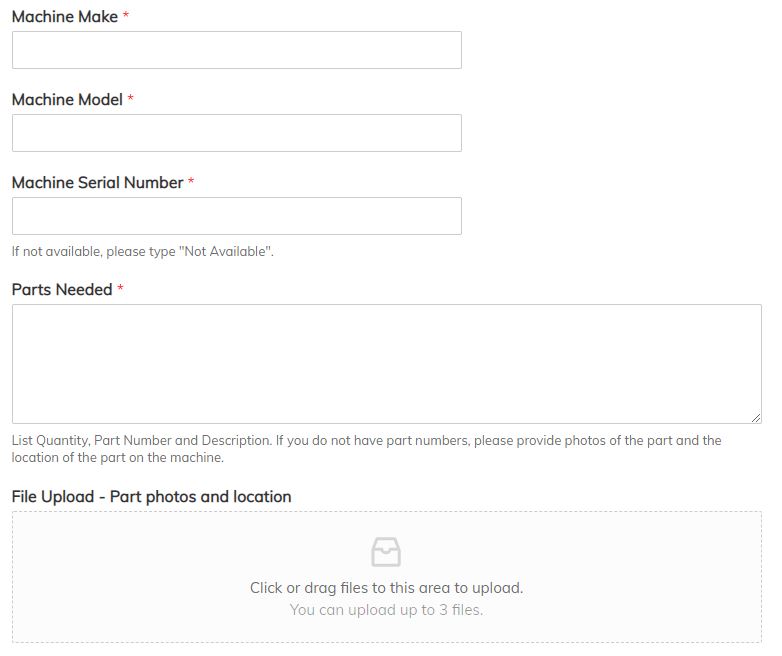Click the red asterisk beside Machine Make
The height and width of the screenshot is (656, 782).
coord(126,16)
